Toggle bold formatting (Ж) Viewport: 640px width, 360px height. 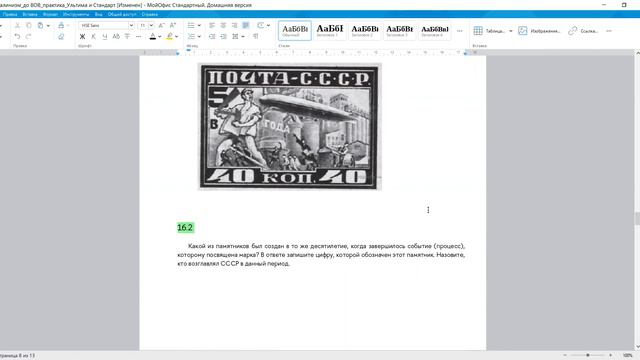(x=82, y=36)
